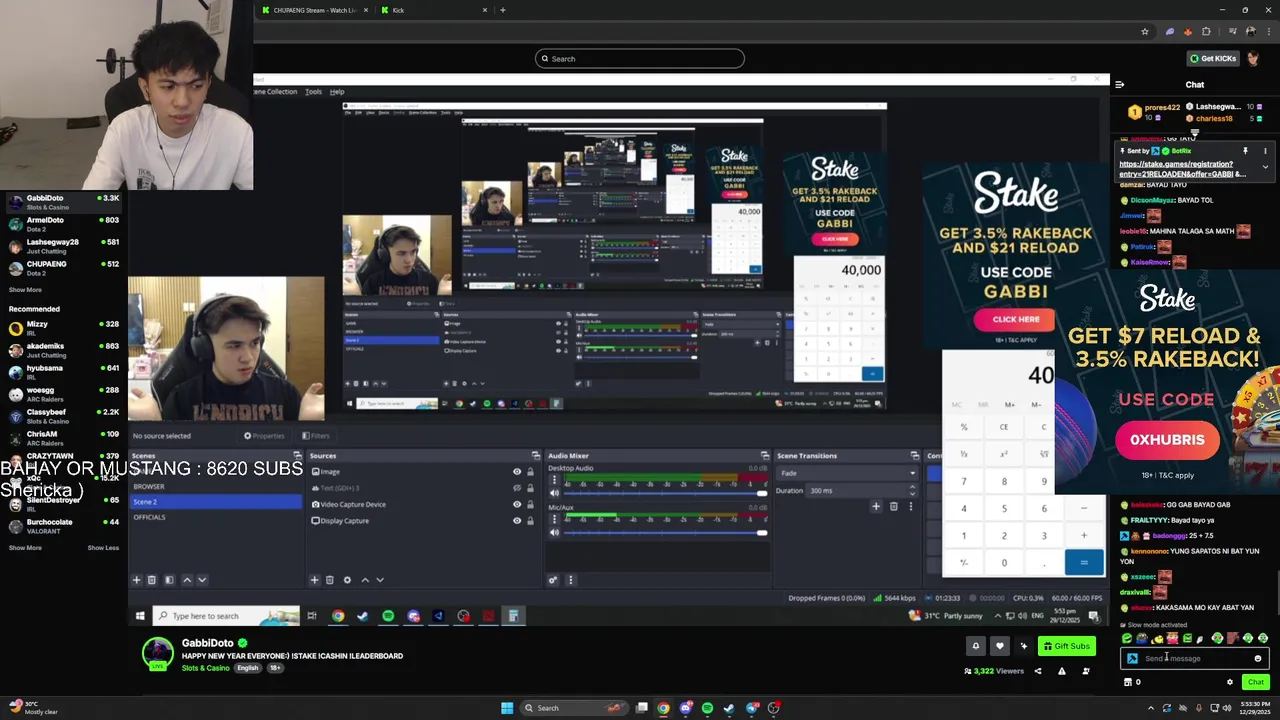The width and height of the screenshot is (1280, 720).
Task: Open advanced audio properties gear icon
Action: point(552,580)
